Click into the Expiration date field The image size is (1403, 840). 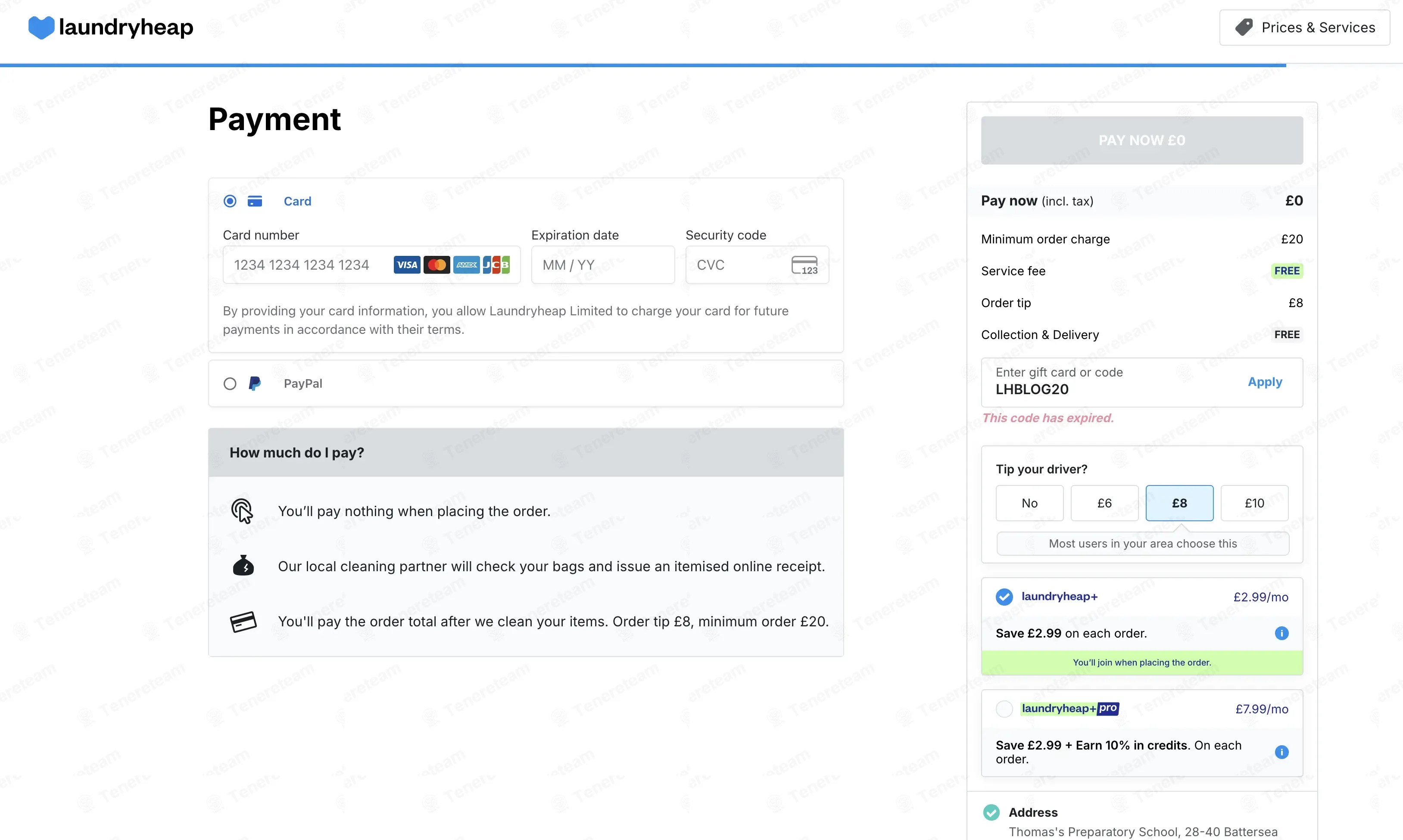pos(602,265)
